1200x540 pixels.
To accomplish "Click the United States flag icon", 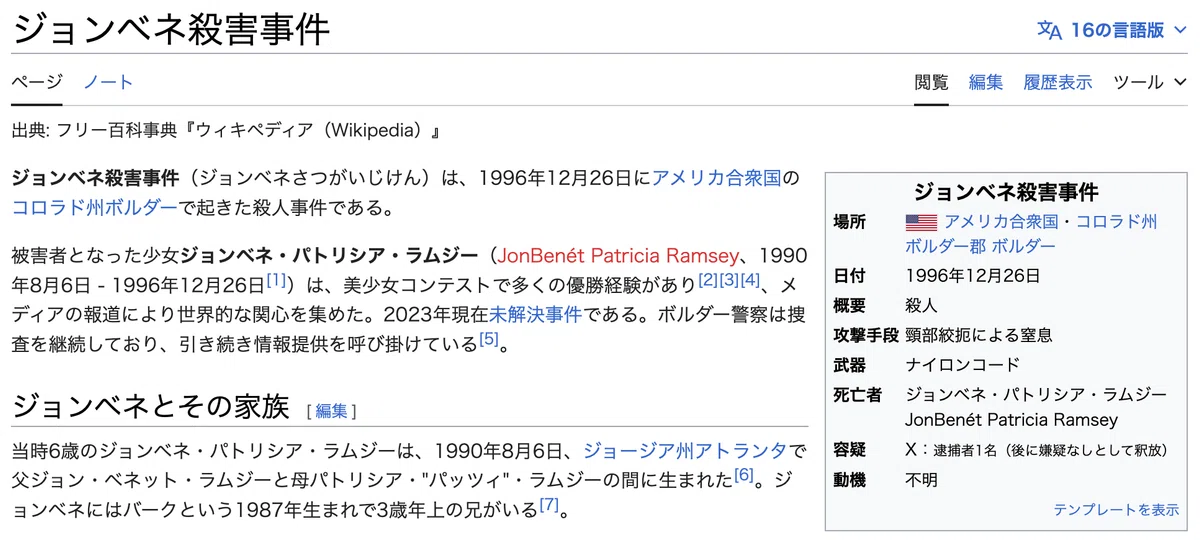I will [x=921, y=222].
